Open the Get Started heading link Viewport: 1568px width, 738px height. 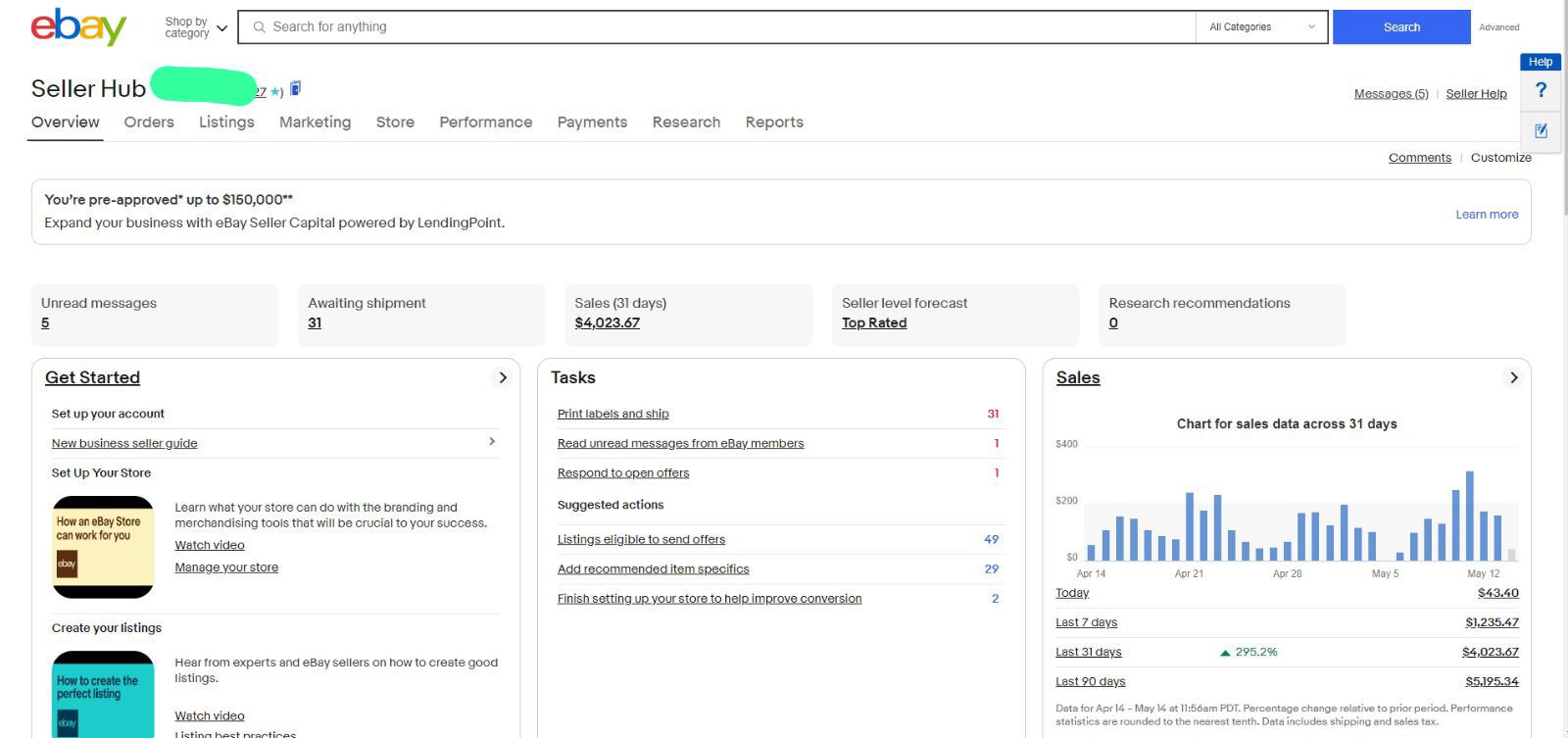92,377
